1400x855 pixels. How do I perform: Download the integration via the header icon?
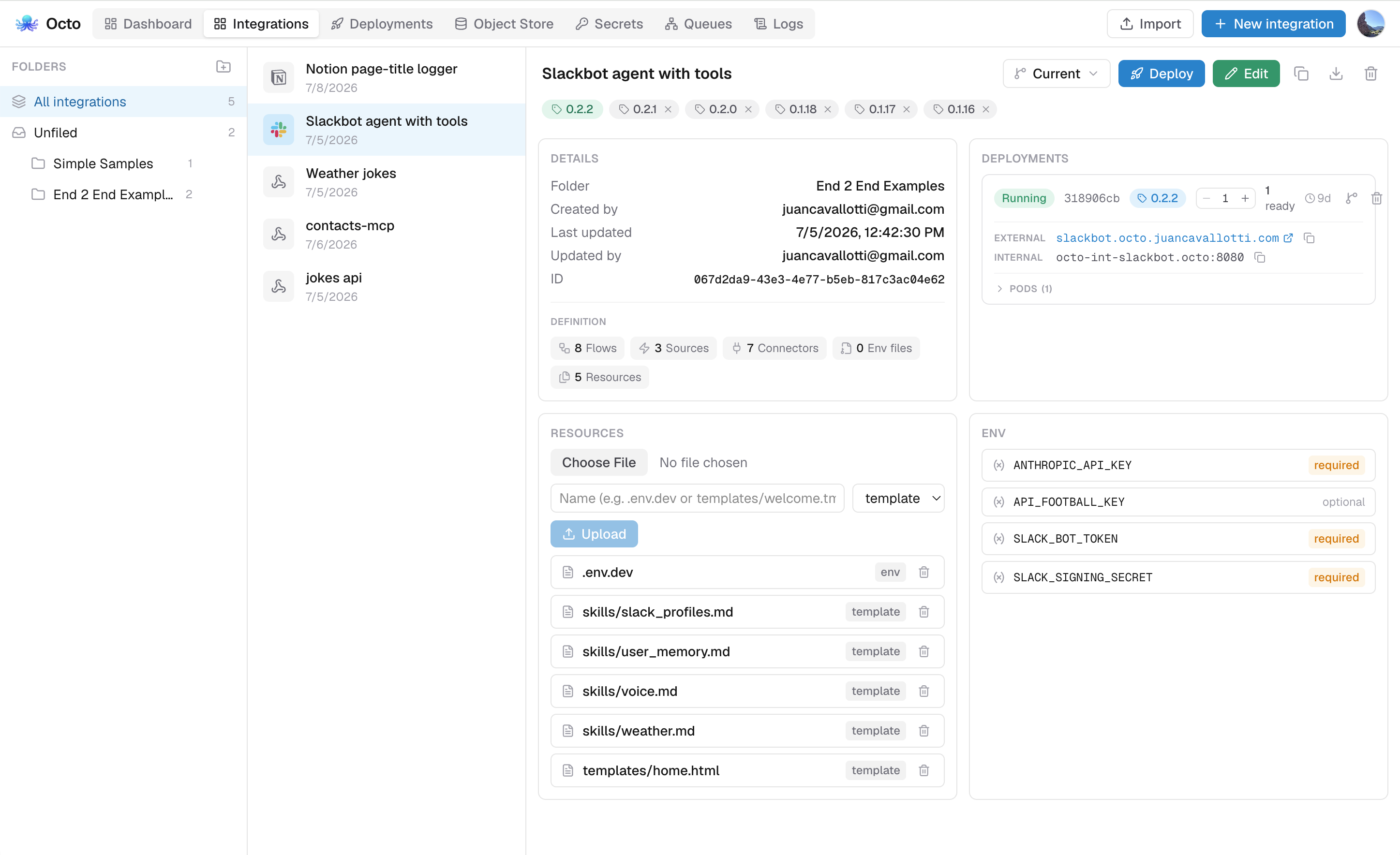(1336, 74)
